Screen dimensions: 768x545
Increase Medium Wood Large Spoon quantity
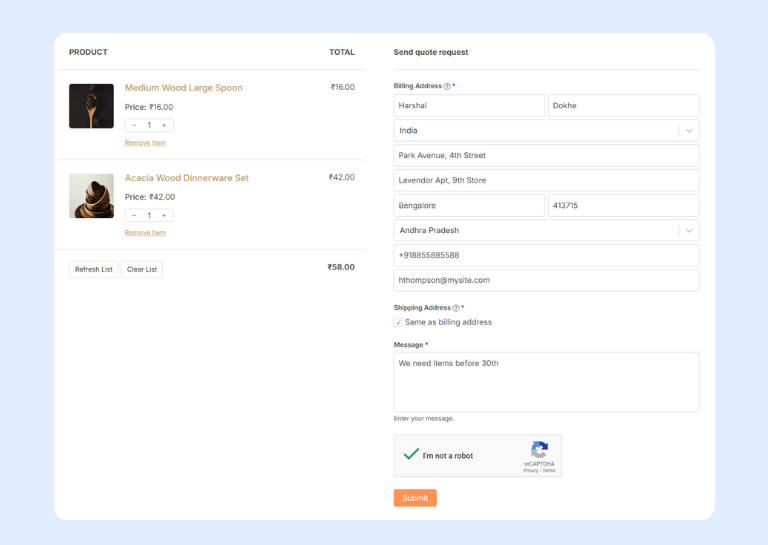164,125
